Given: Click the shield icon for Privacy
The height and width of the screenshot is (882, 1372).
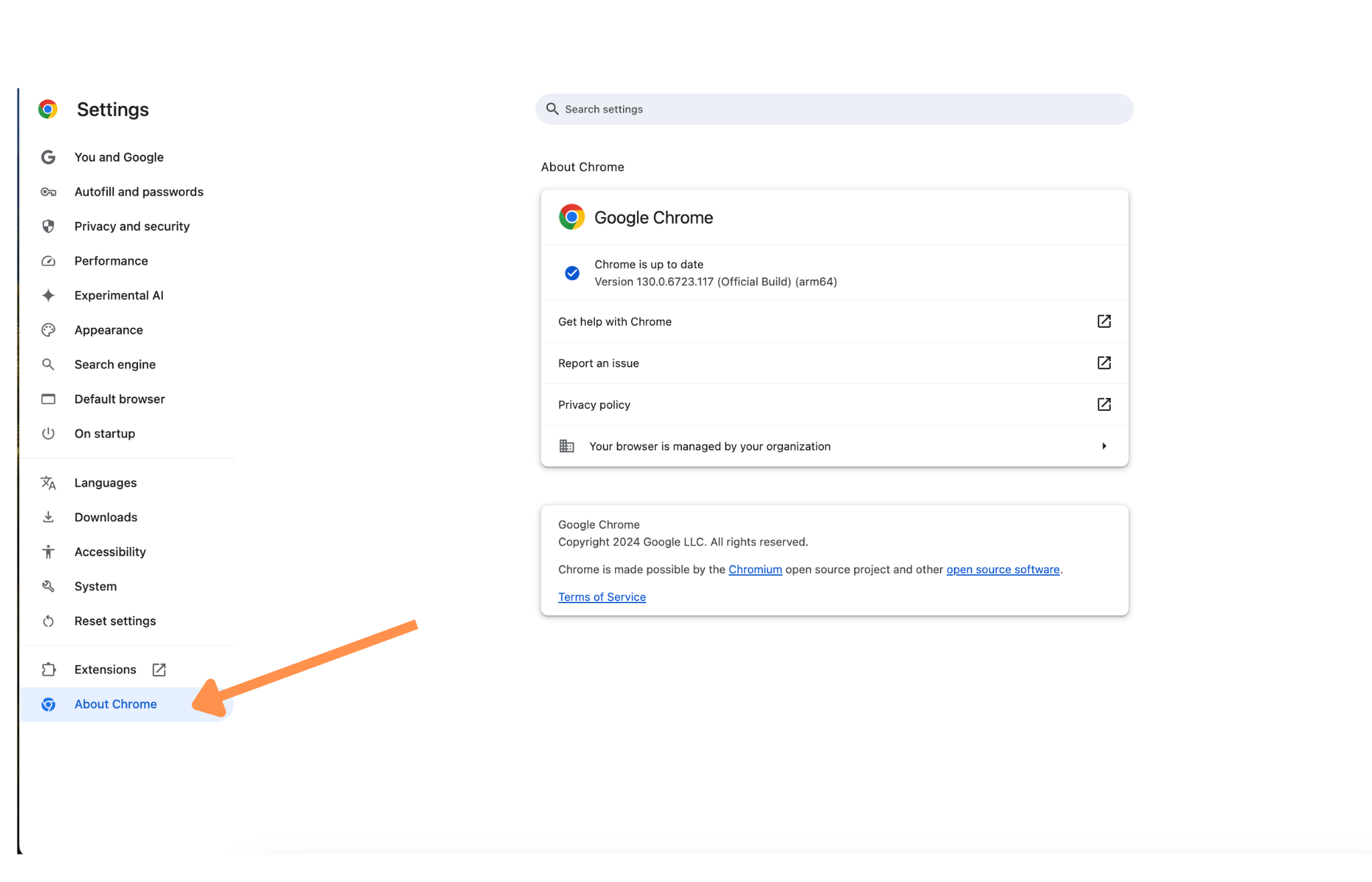Looking at the screenshot, I should 48,227.
